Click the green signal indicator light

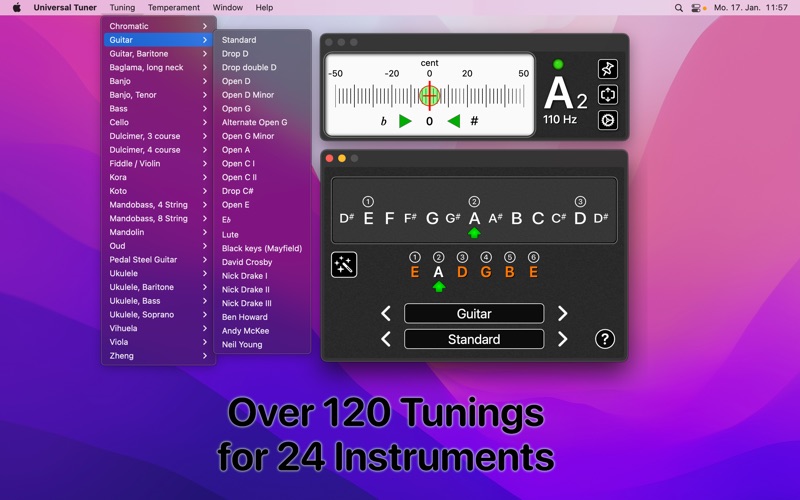click(x=558, y=64)
